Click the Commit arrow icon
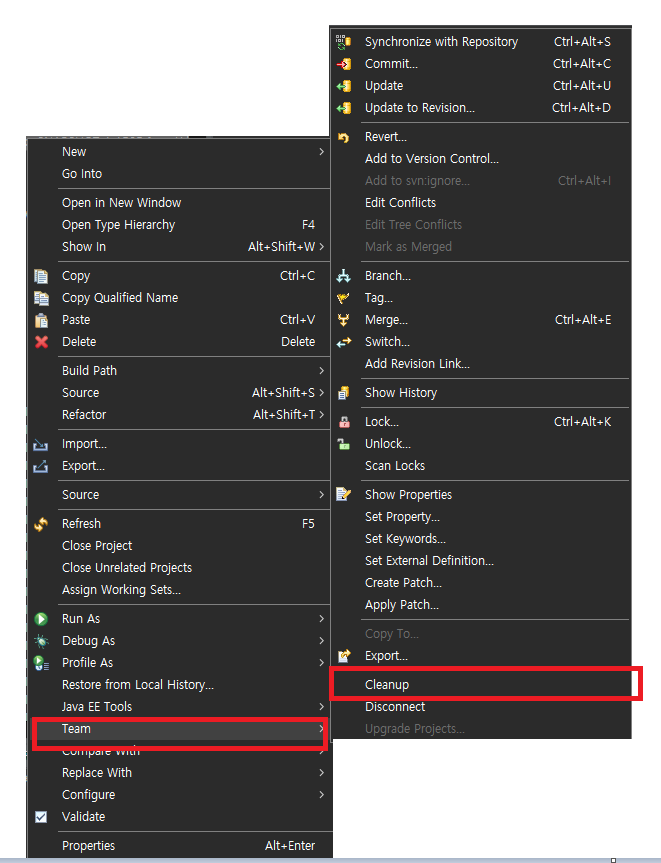661x863 pixels. point(343,64)
